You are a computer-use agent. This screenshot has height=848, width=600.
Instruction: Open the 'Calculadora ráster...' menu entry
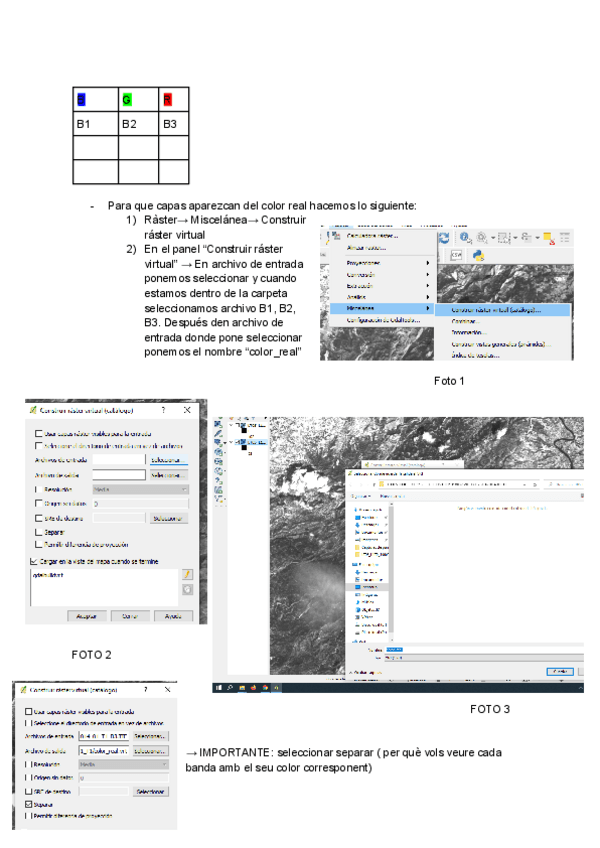[372, 236]
